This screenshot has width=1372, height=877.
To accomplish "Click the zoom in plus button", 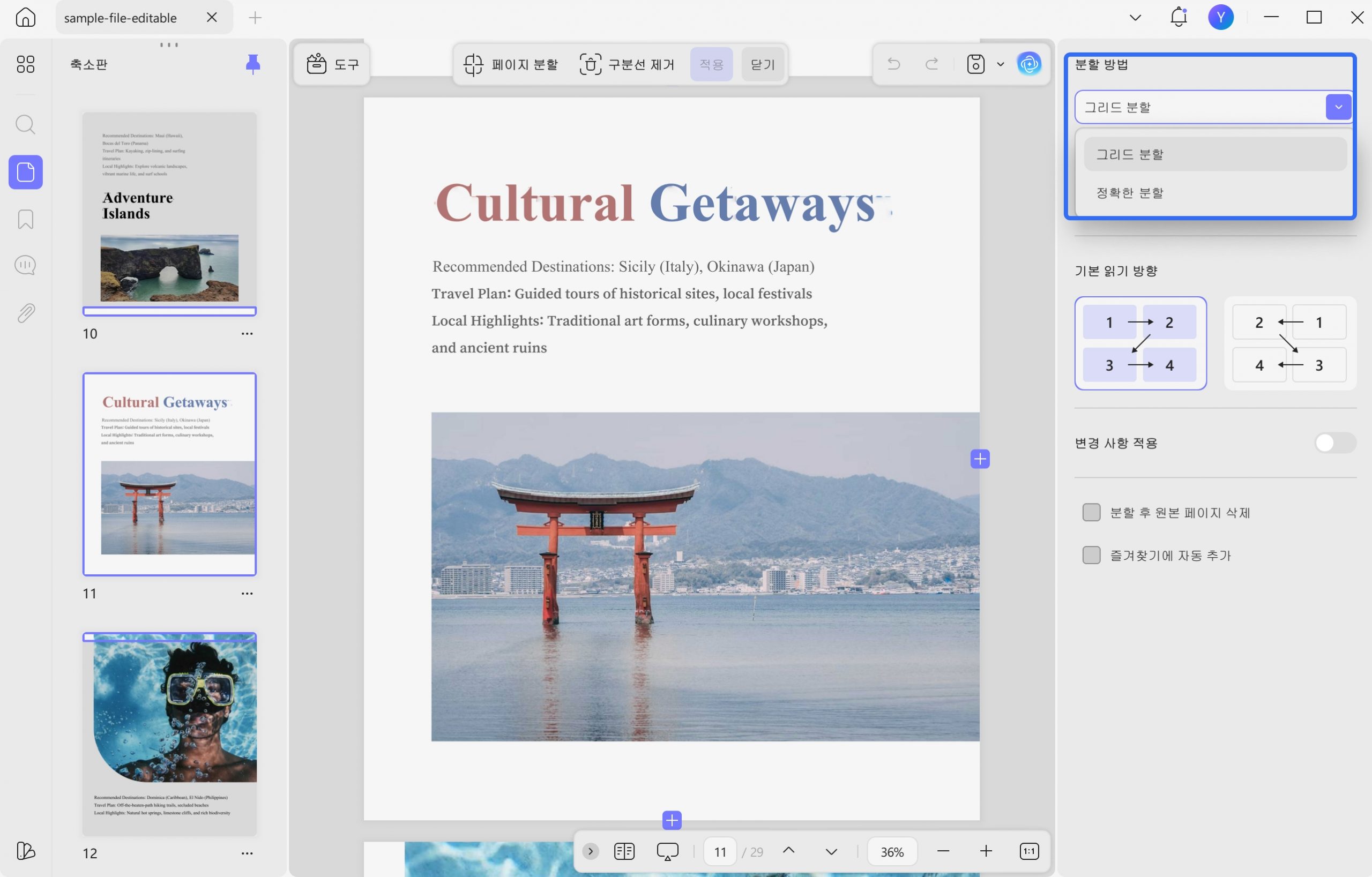I will (x=986, y=851).
